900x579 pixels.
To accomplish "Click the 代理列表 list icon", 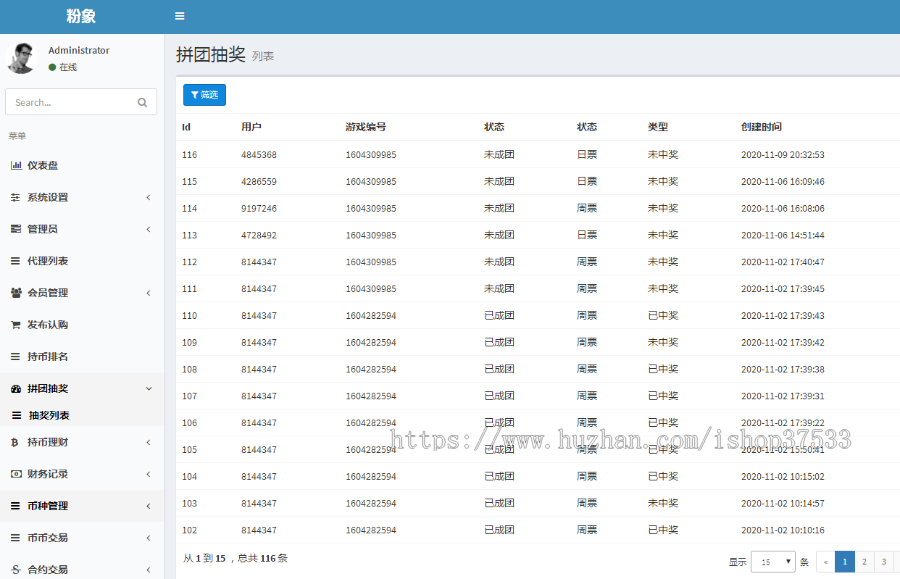I will pos(15,261).
